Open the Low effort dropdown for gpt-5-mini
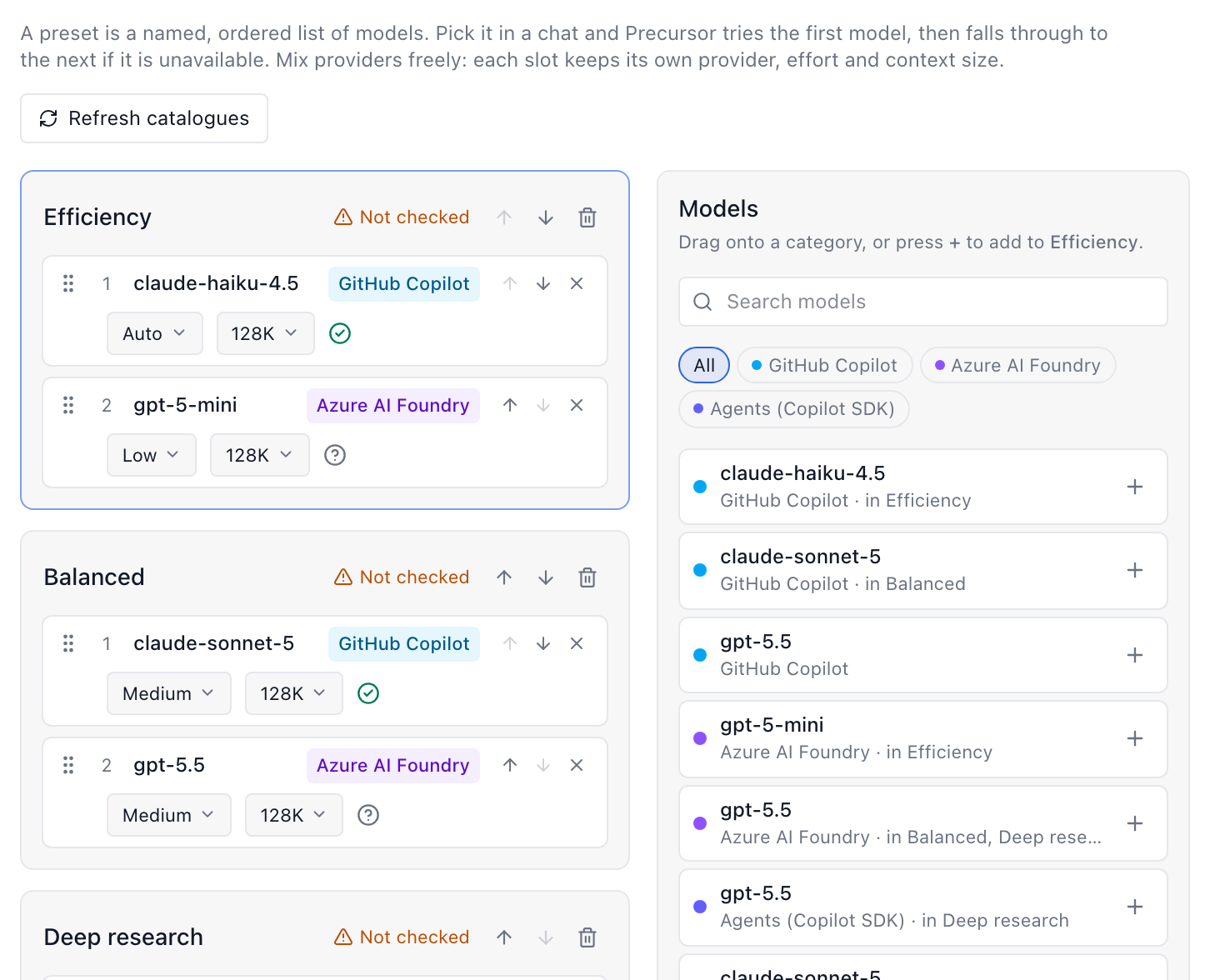The width and height of the screenshot is (1210, 980). [152, 455]
